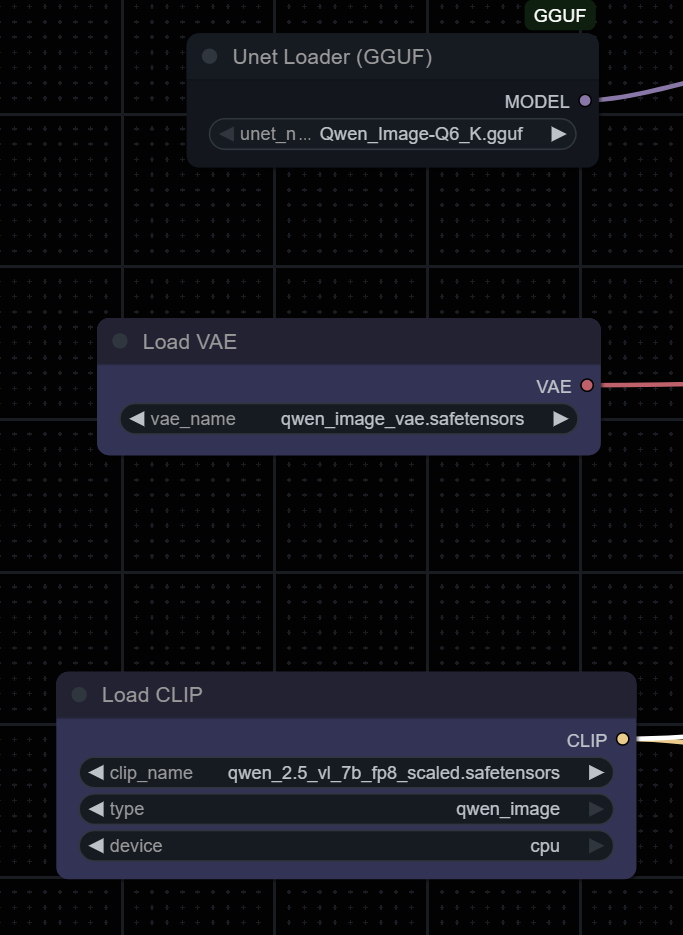Viewport: 683px width, 935px height.
Task: Open clip_name dropdown showing qwen_2.5_vl_7b_fp8_scaled.safetensors
Action: pos(346,773)
